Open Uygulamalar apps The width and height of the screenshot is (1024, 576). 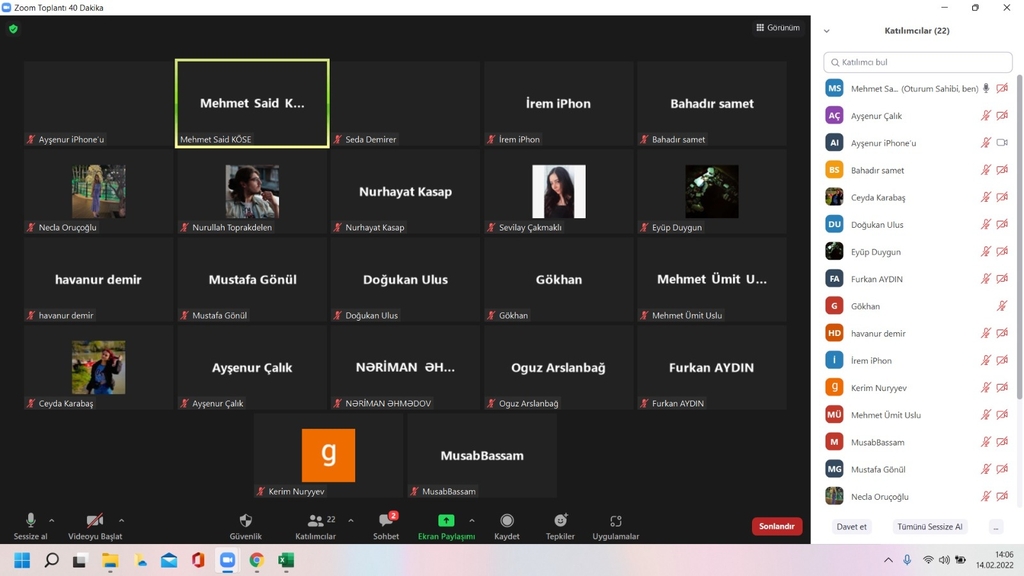pos(615,526)
